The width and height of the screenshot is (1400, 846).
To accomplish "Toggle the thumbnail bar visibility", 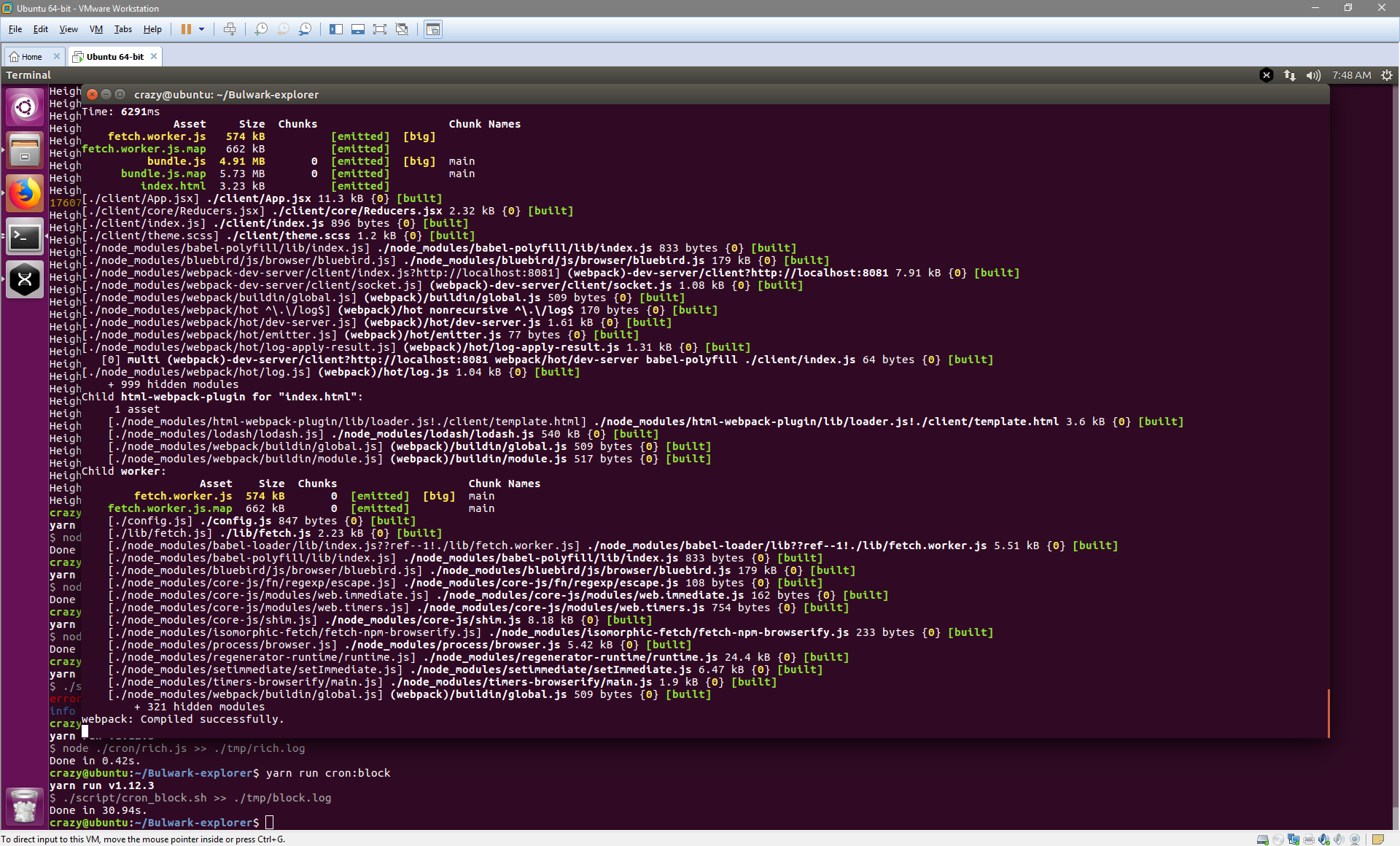I will coord(358,29).
